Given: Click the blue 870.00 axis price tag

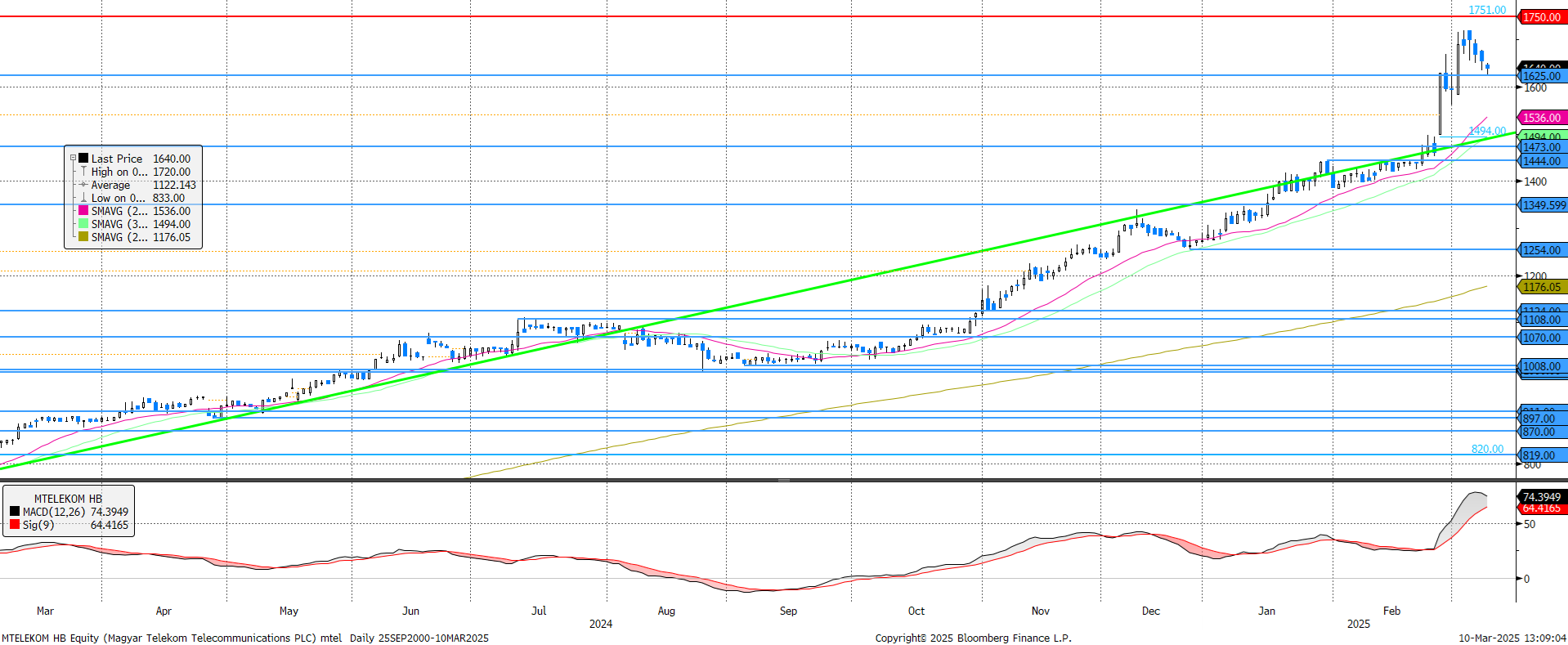Looking at the screenshot, I should (x=1542, y=432).
